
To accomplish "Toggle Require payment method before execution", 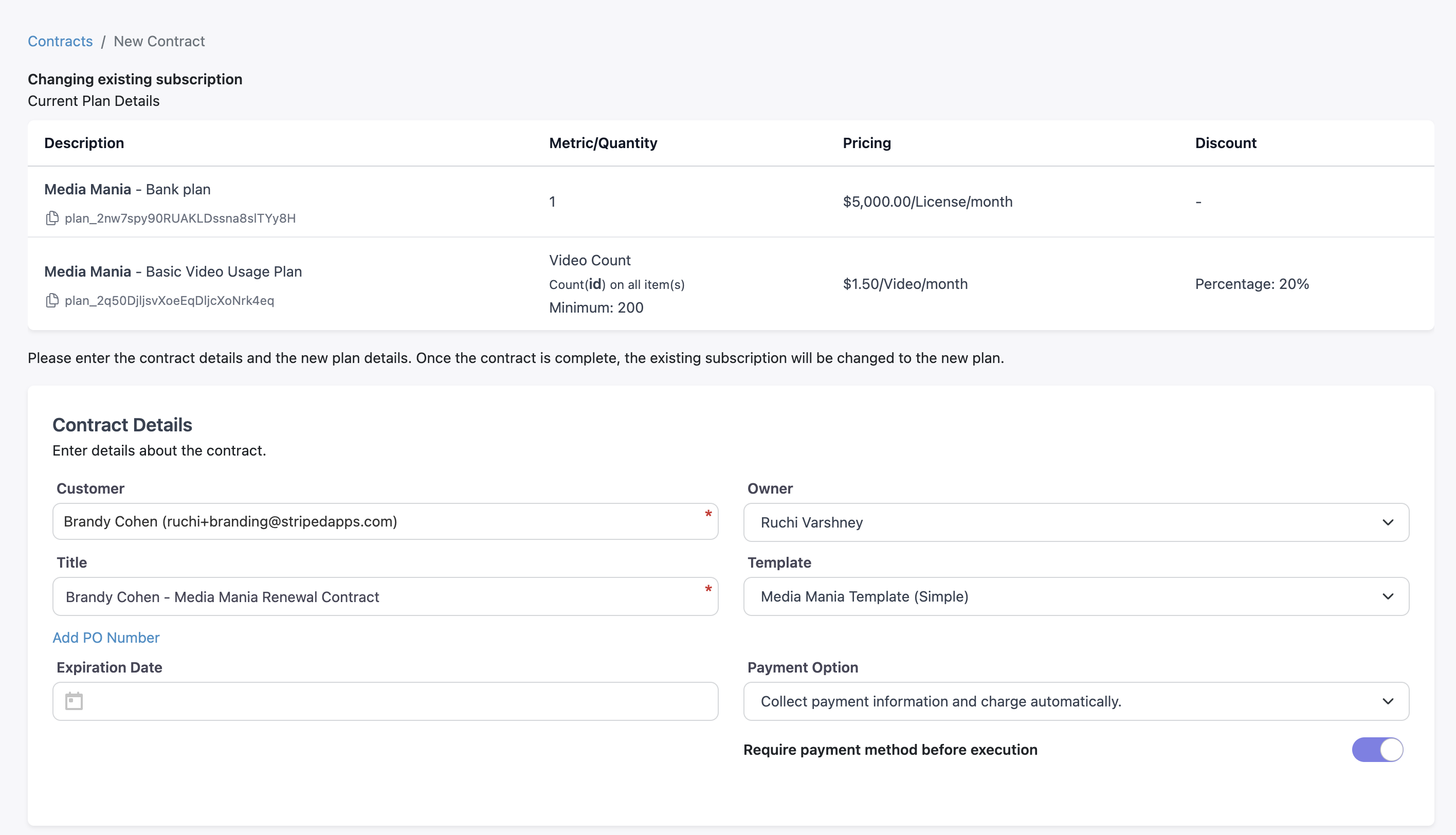I will click(x=1377, y=750).
